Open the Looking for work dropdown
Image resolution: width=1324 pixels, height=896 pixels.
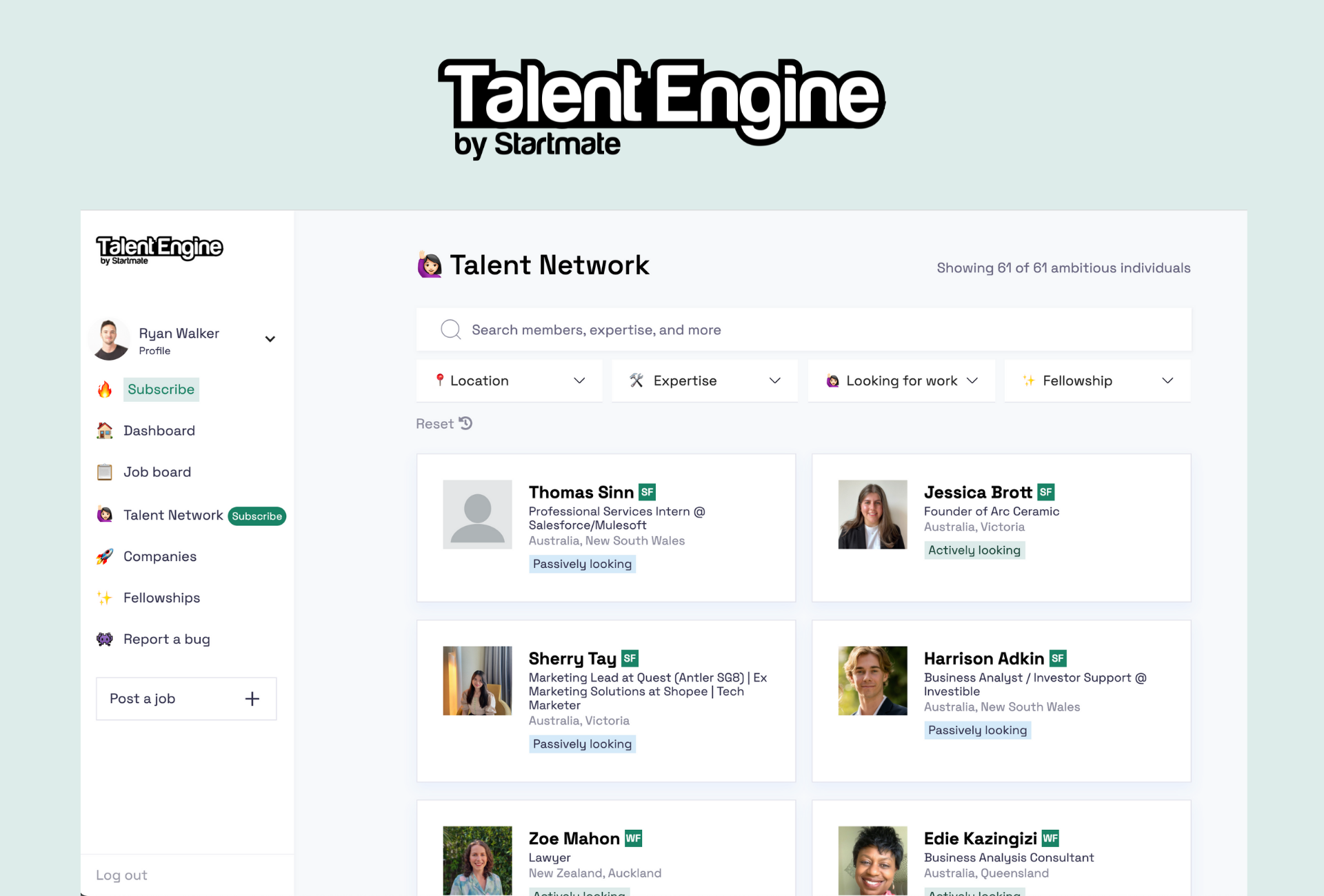click(901, 380)
